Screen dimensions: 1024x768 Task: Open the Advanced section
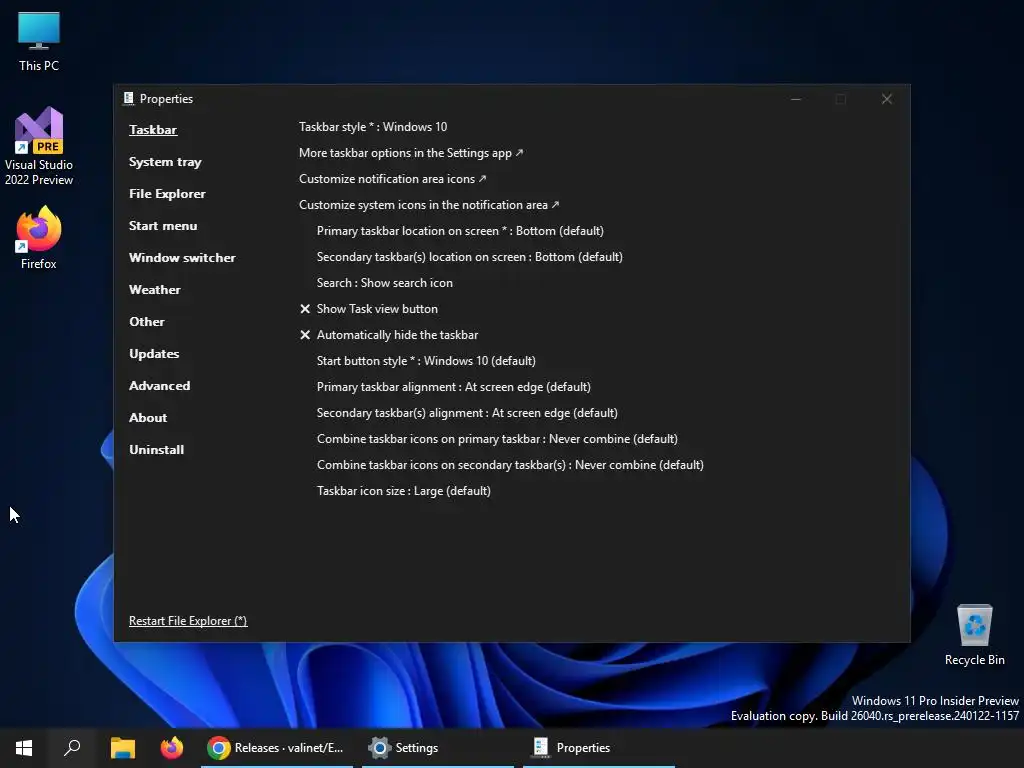click(x=159, y=386)
